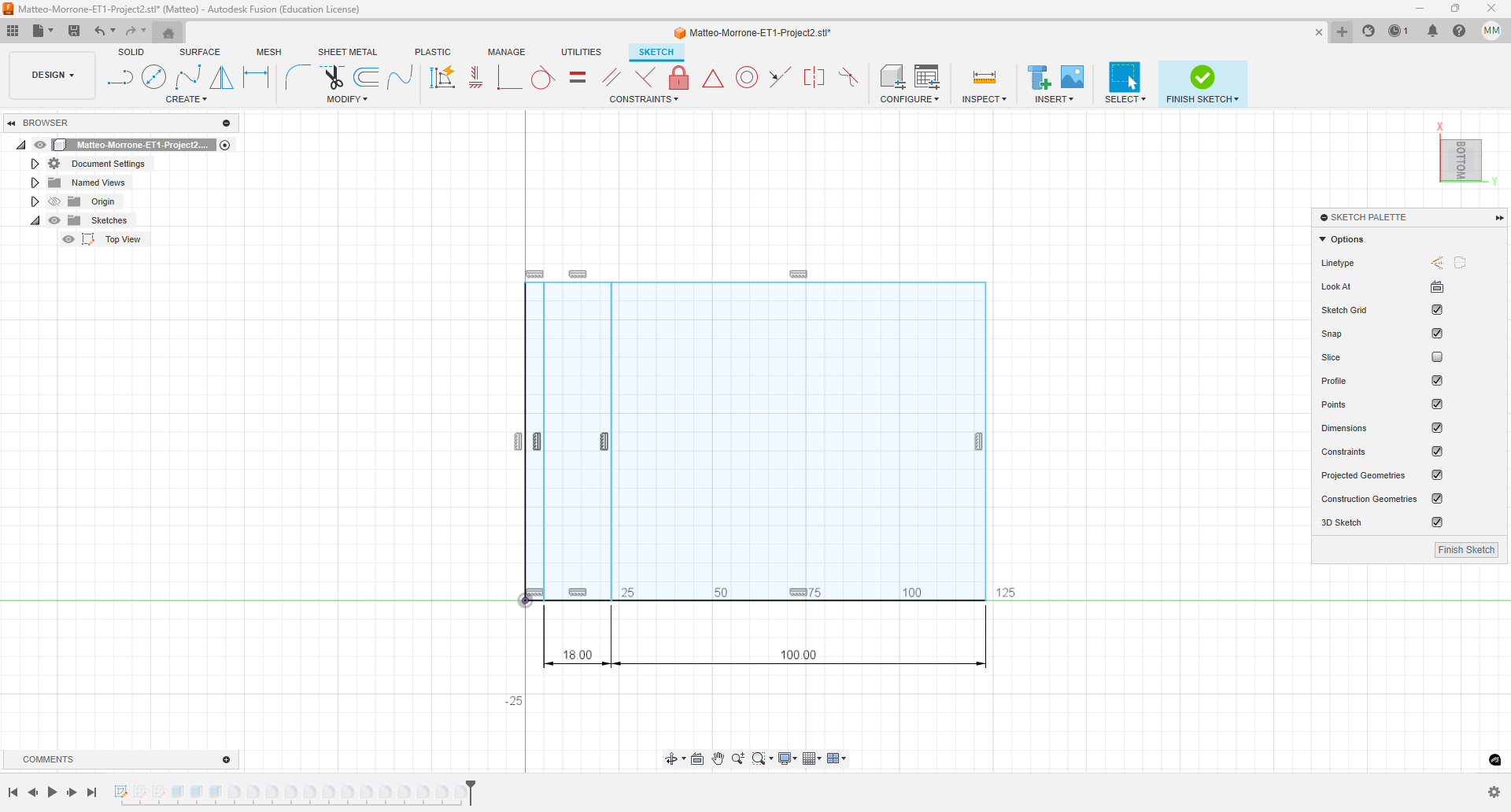Expand the Document Settings tree node
The width and height of the screenshot is (1511, 812).
(x=35, y=164)
